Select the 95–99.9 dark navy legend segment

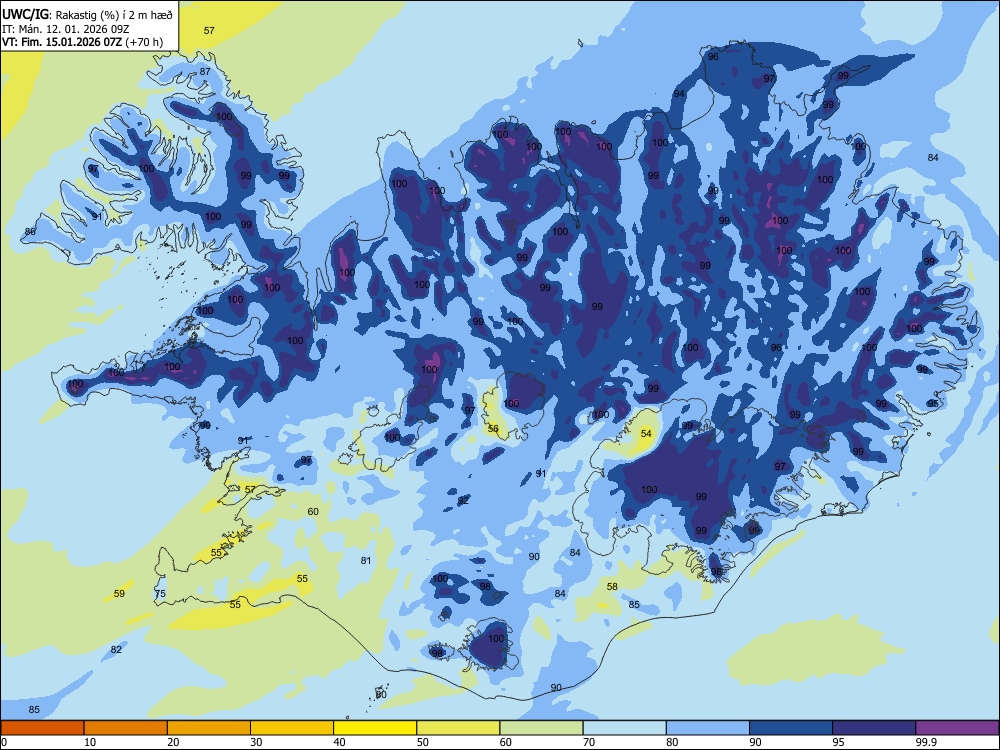[874, 728]
